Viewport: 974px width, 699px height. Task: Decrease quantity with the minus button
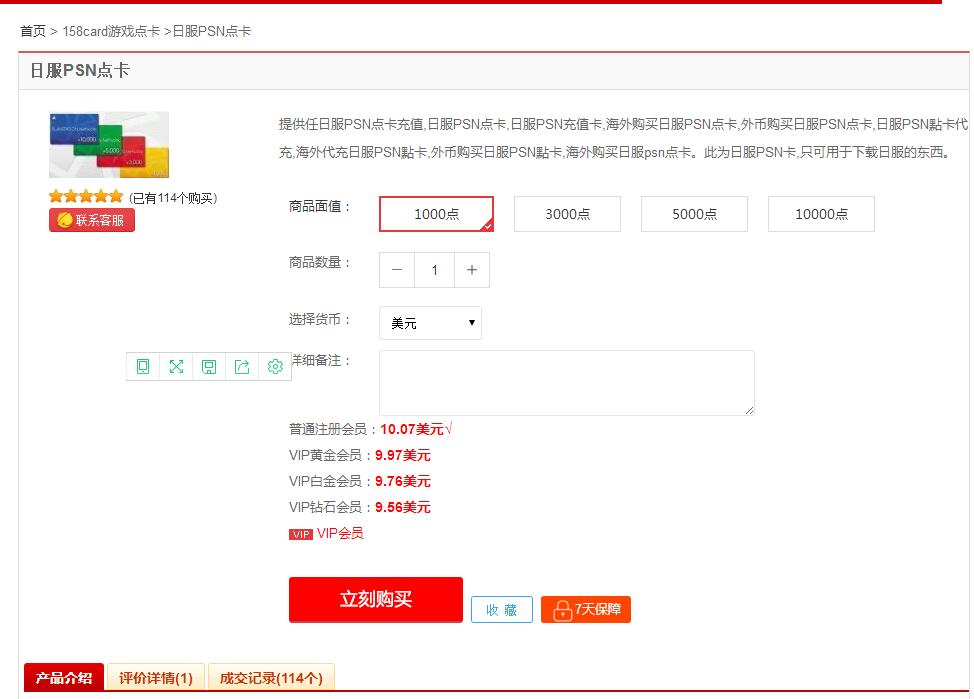point(397,270)
